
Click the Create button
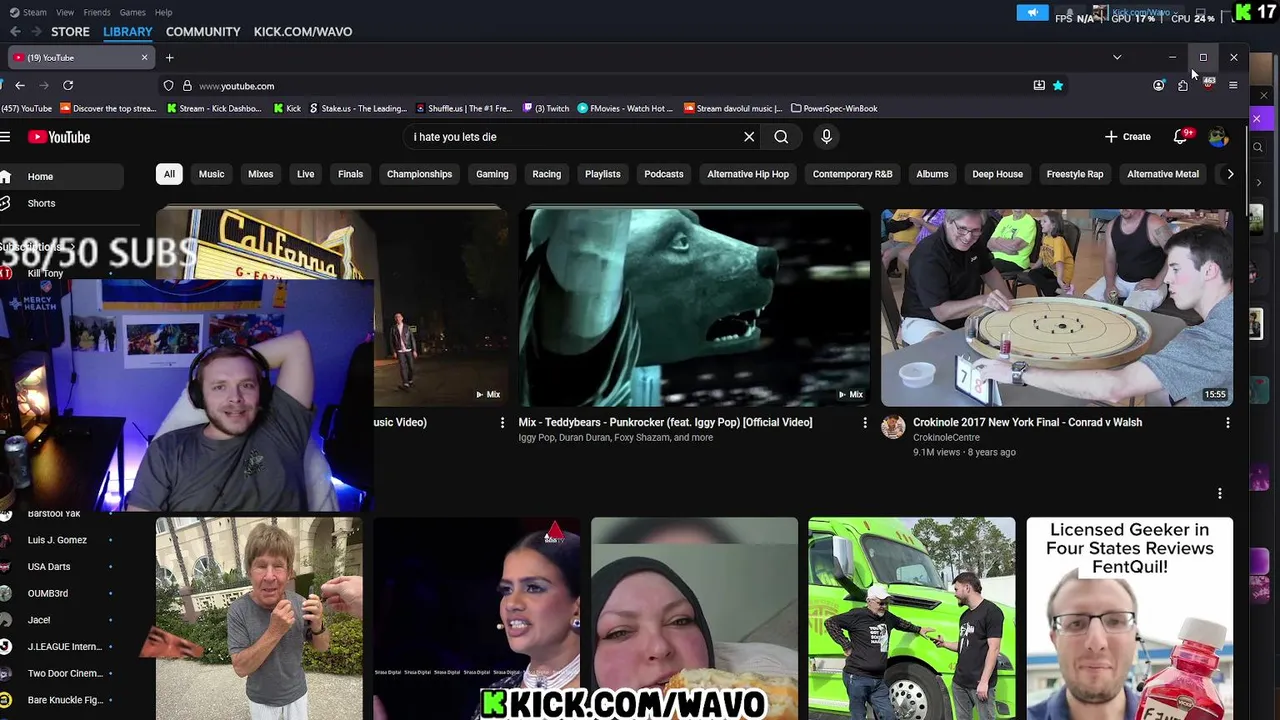[x=1128, y=137]
